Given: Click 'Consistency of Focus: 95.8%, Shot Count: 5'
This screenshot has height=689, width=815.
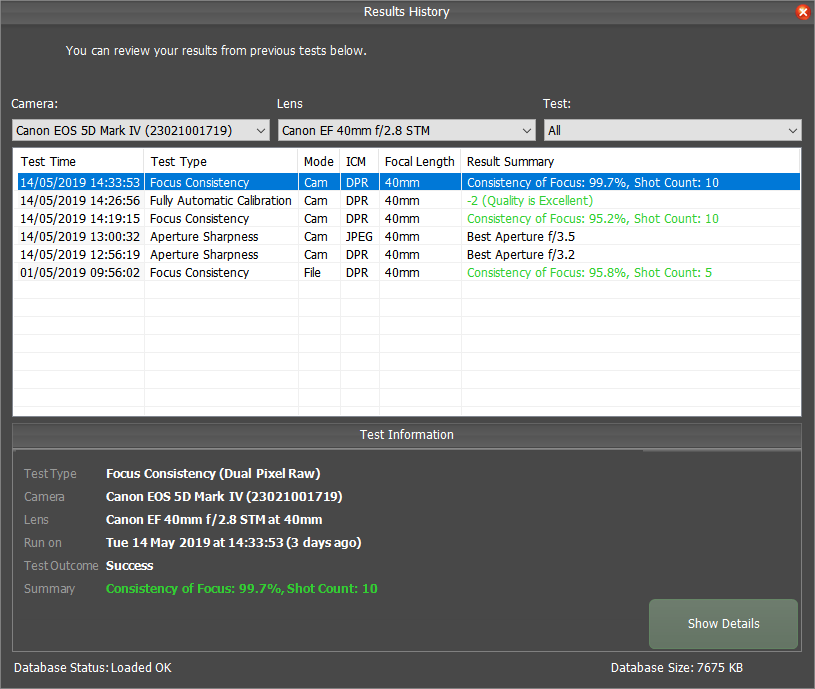Looking at the screenshot, I should [589, 273].
